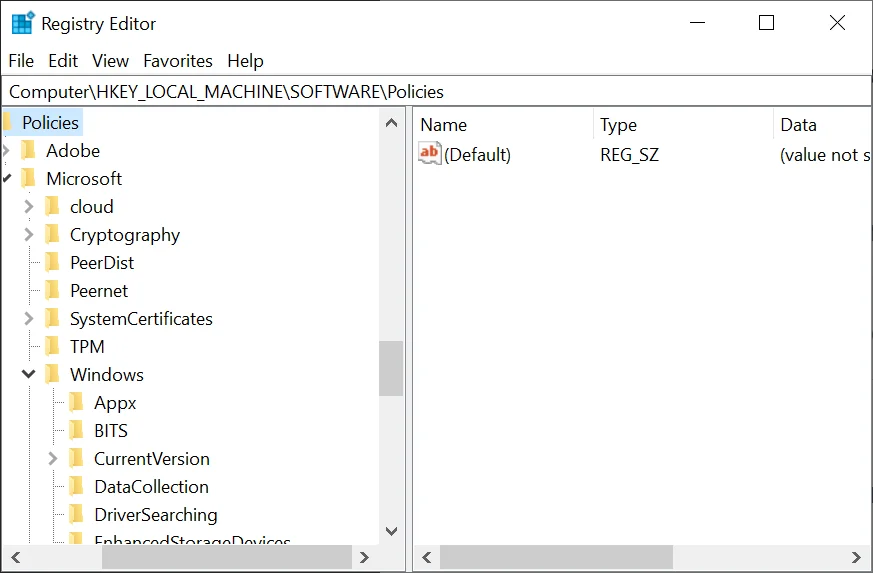Click the SystemCertificates folder icon

(52, 319)
